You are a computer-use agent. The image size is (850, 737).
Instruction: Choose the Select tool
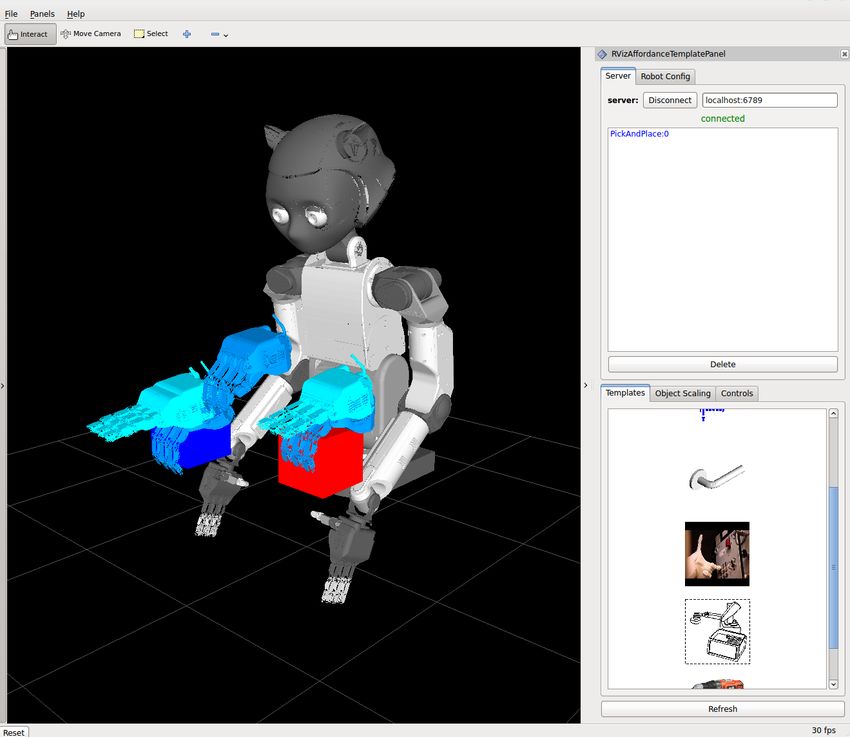coord(151,34)
